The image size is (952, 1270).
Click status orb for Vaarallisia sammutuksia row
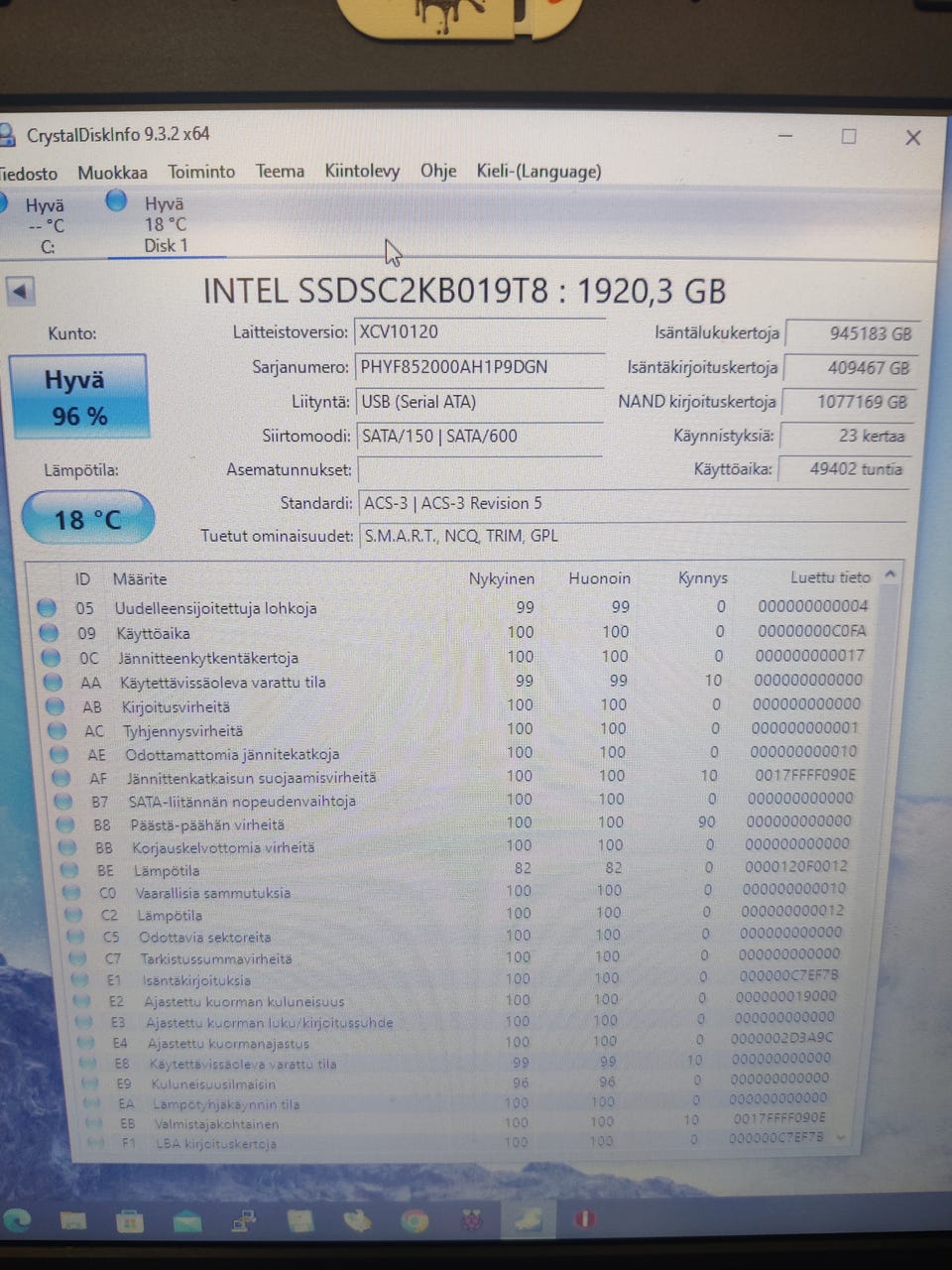71,892
